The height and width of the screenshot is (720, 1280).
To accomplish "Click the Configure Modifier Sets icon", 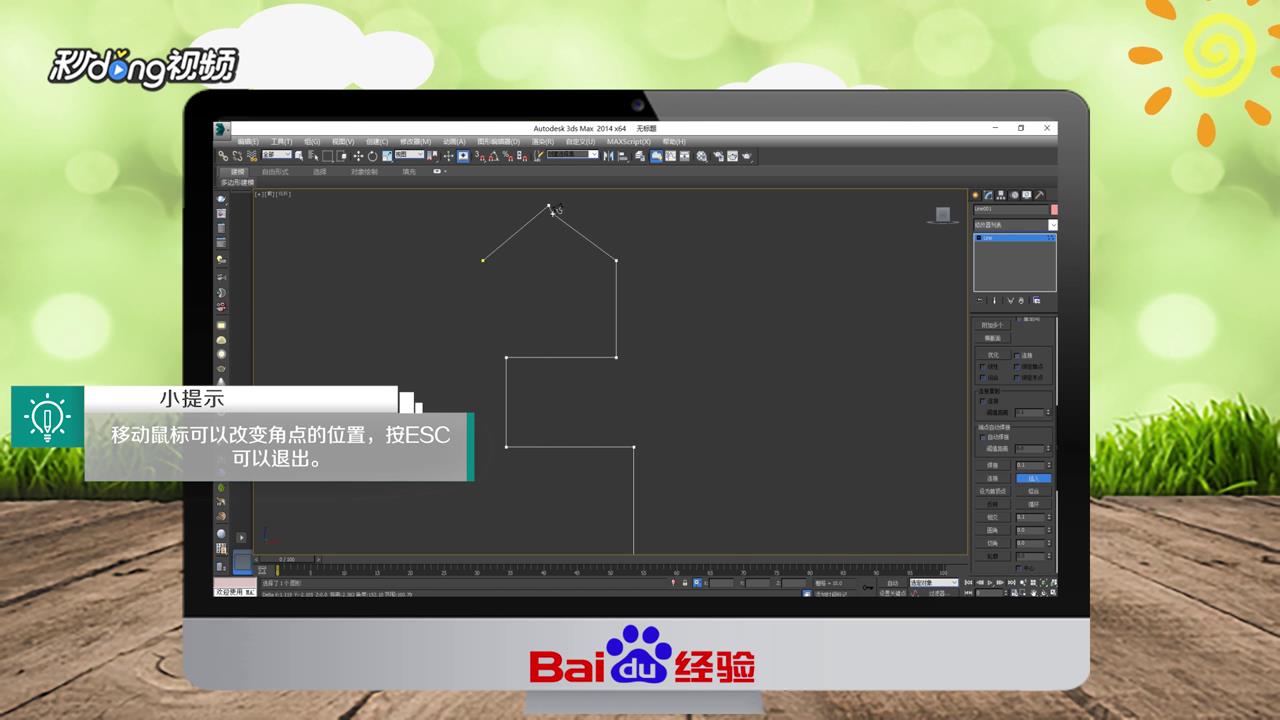I will tap(1036, 300).
